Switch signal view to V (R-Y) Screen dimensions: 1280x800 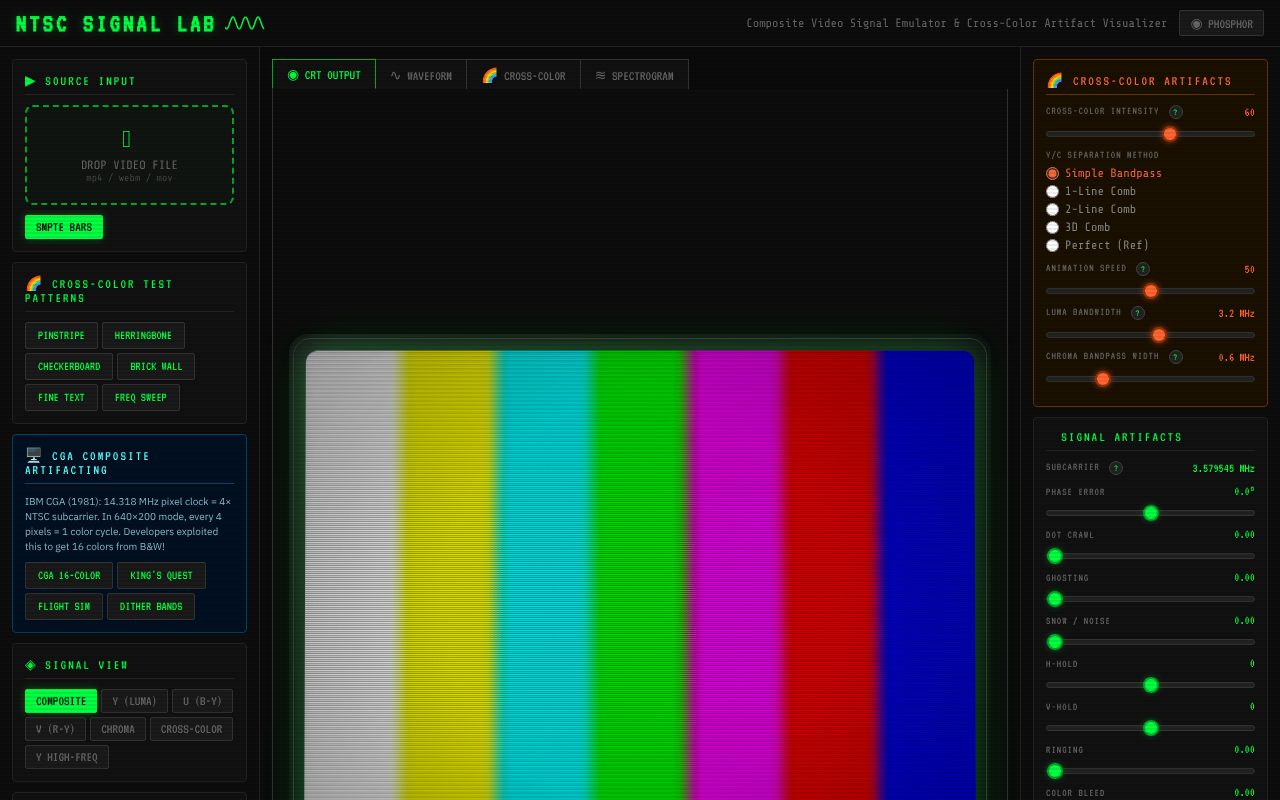pos(55,729)
